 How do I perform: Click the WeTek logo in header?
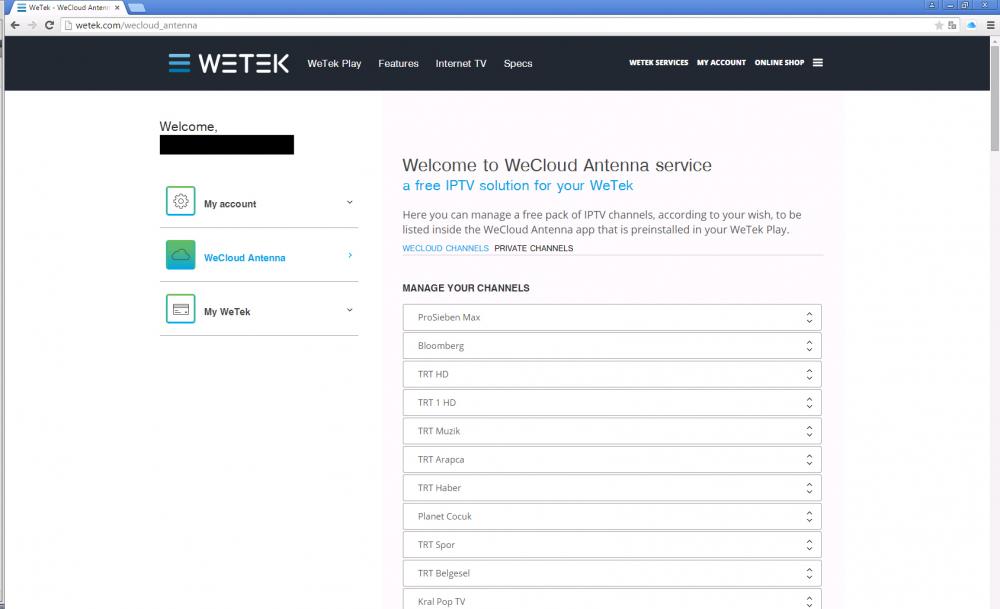(x=229, y=63)
